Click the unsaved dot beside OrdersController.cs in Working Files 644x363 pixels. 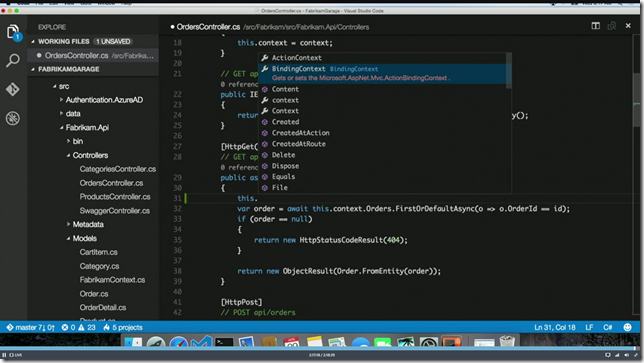pos(39,55)
